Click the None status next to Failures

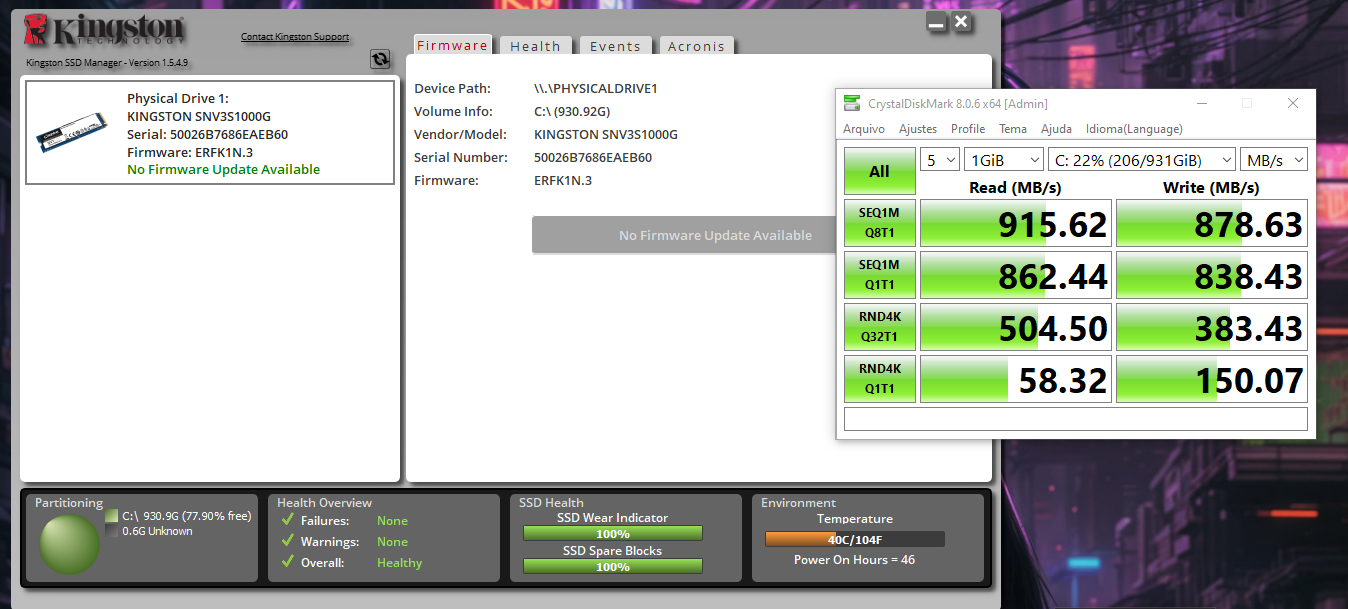tap(392, 520)
